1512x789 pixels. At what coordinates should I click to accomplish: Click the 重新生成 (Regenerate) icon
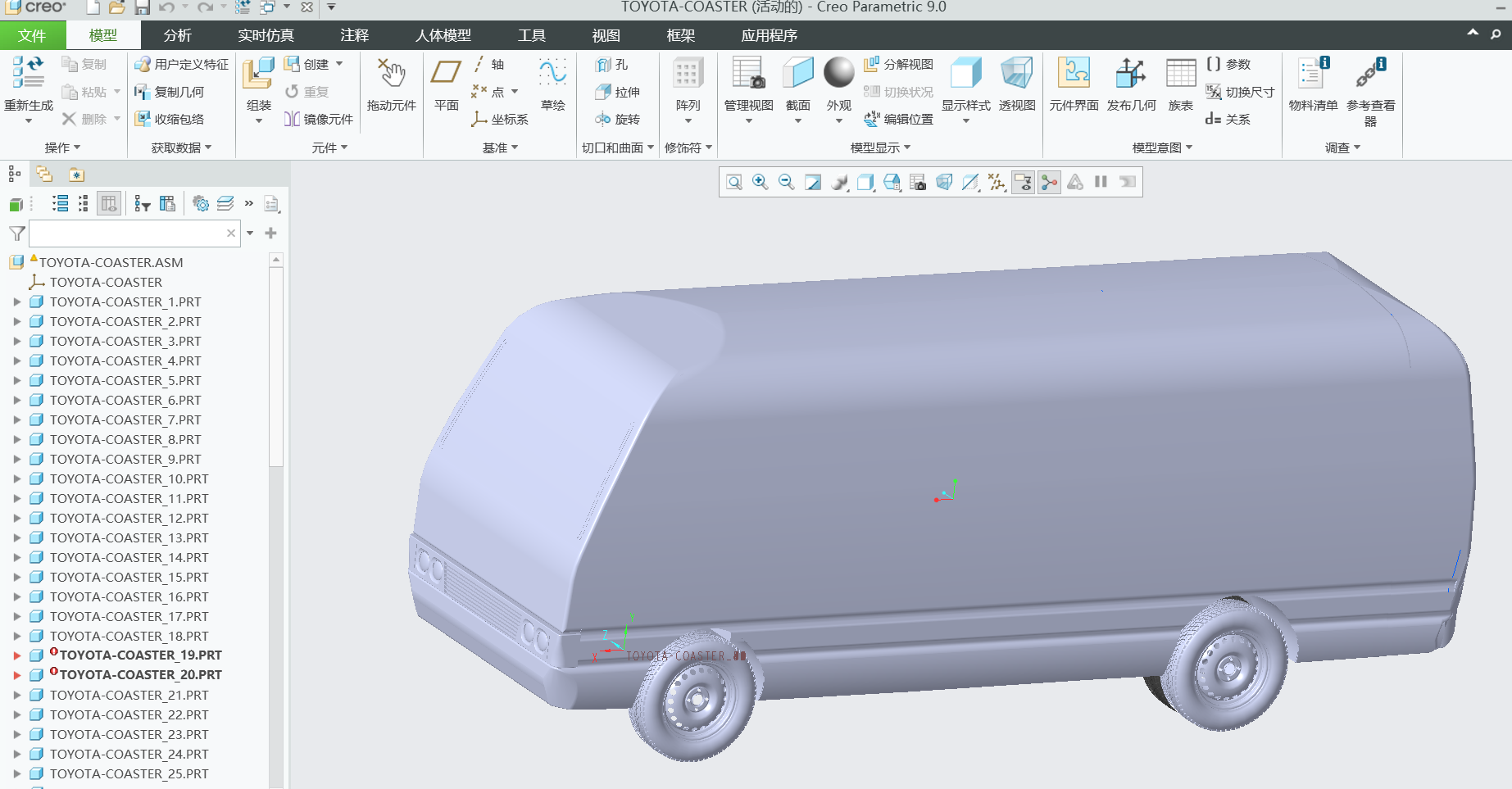(28, 74)
